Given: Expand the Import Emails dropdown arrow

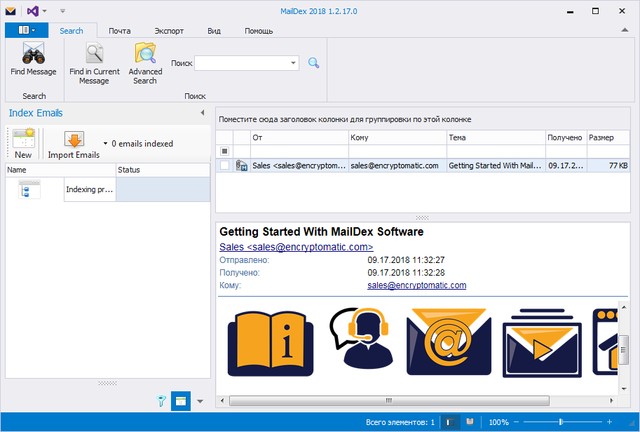Looking at the screenshot, I should 105,144.
